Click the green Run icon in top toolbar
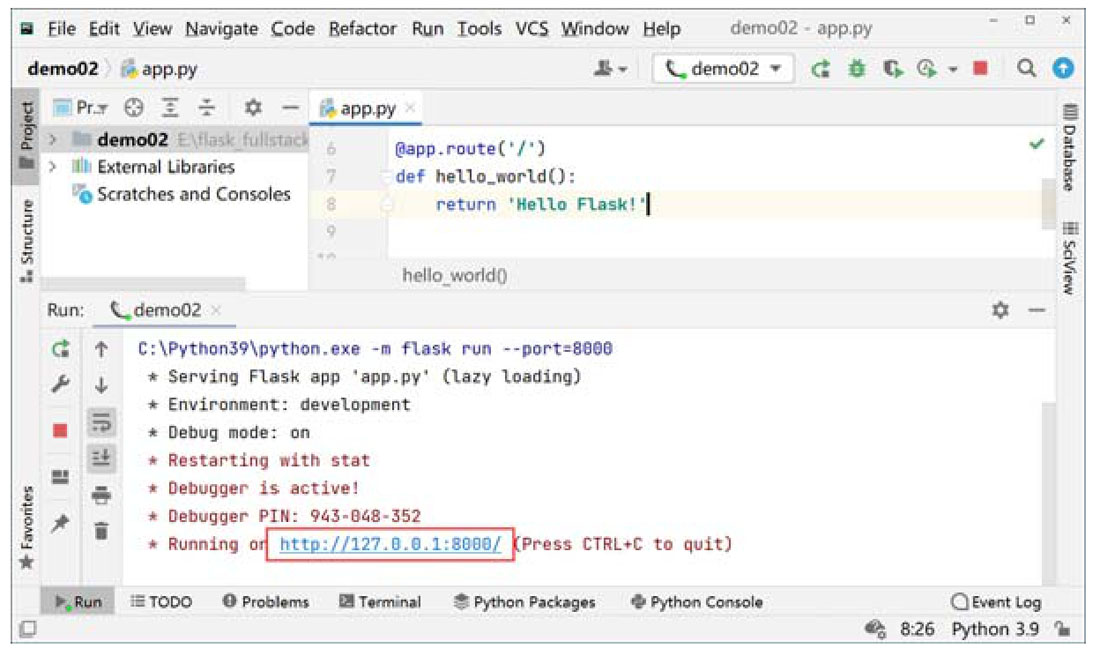Viewport: 1100px width, 656px height. coord(821,69)
